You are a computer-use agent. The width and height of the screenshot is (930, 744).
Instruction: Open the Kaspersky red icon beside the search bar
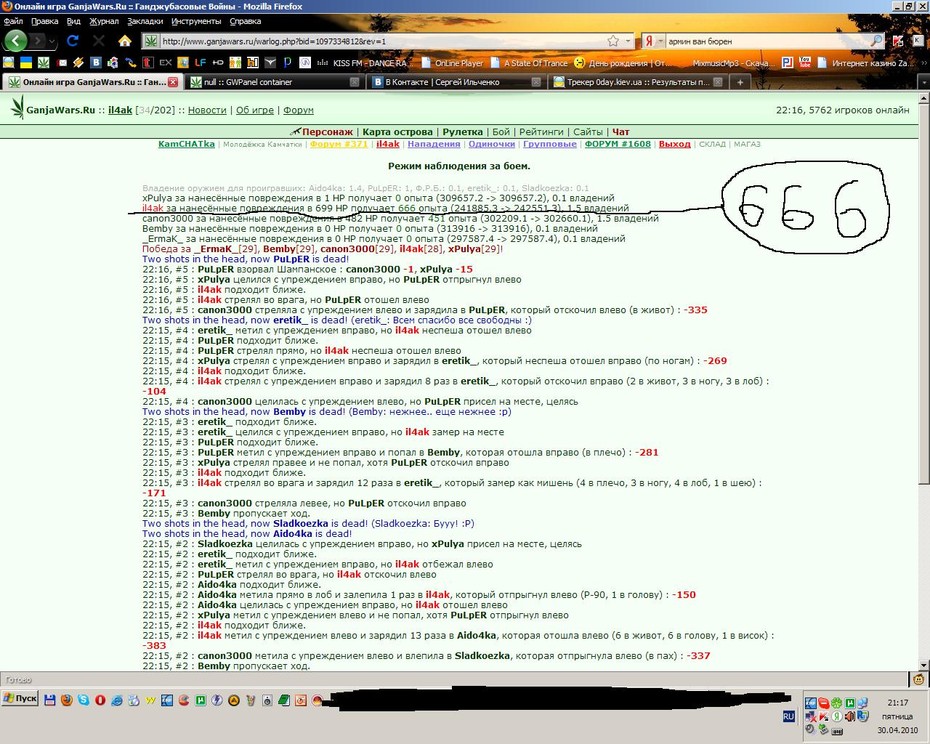(898, 41)
